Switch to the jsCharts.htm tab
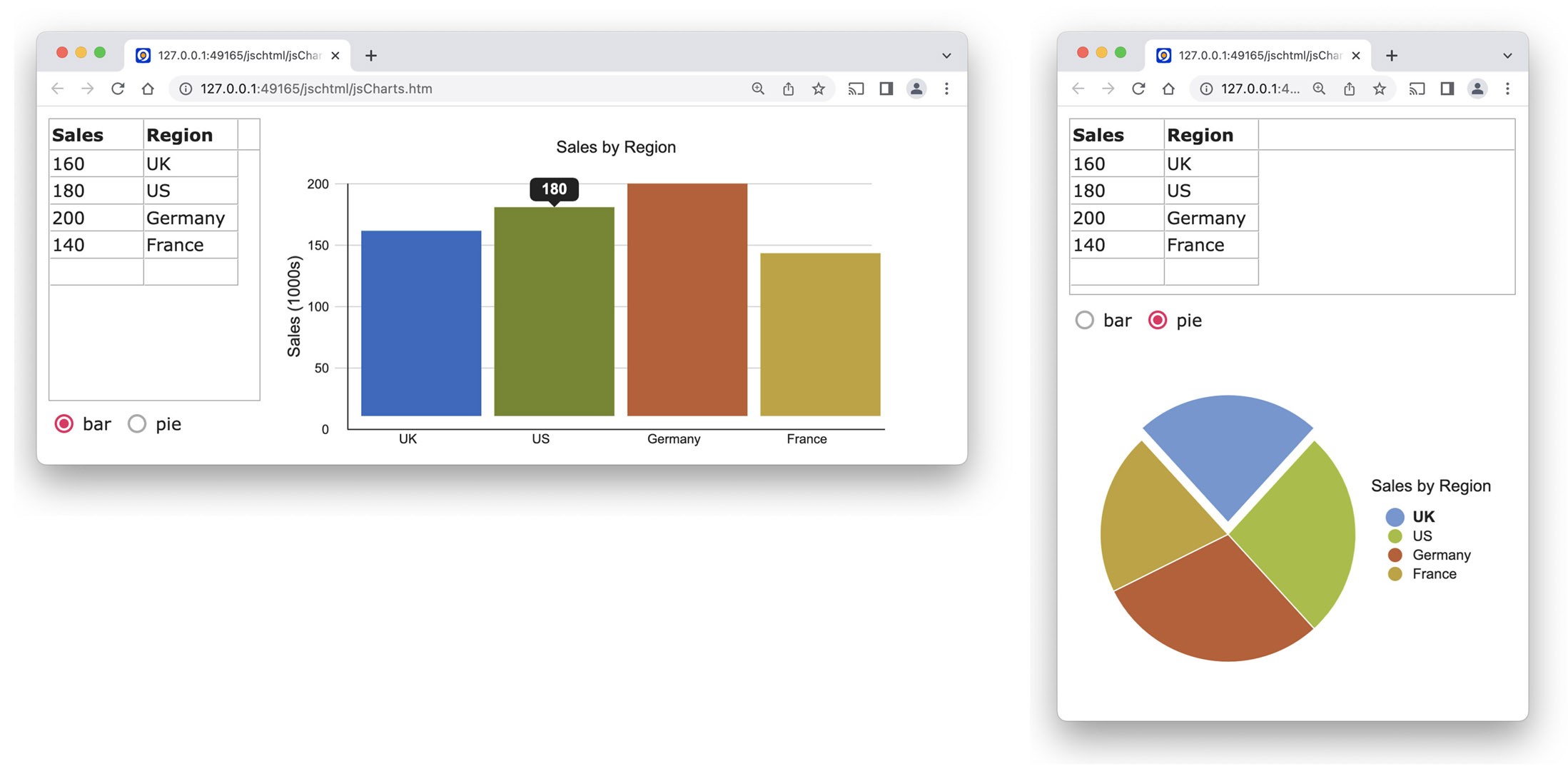The width and height of the screenshot is (1568, 769). tap(236, 55)
